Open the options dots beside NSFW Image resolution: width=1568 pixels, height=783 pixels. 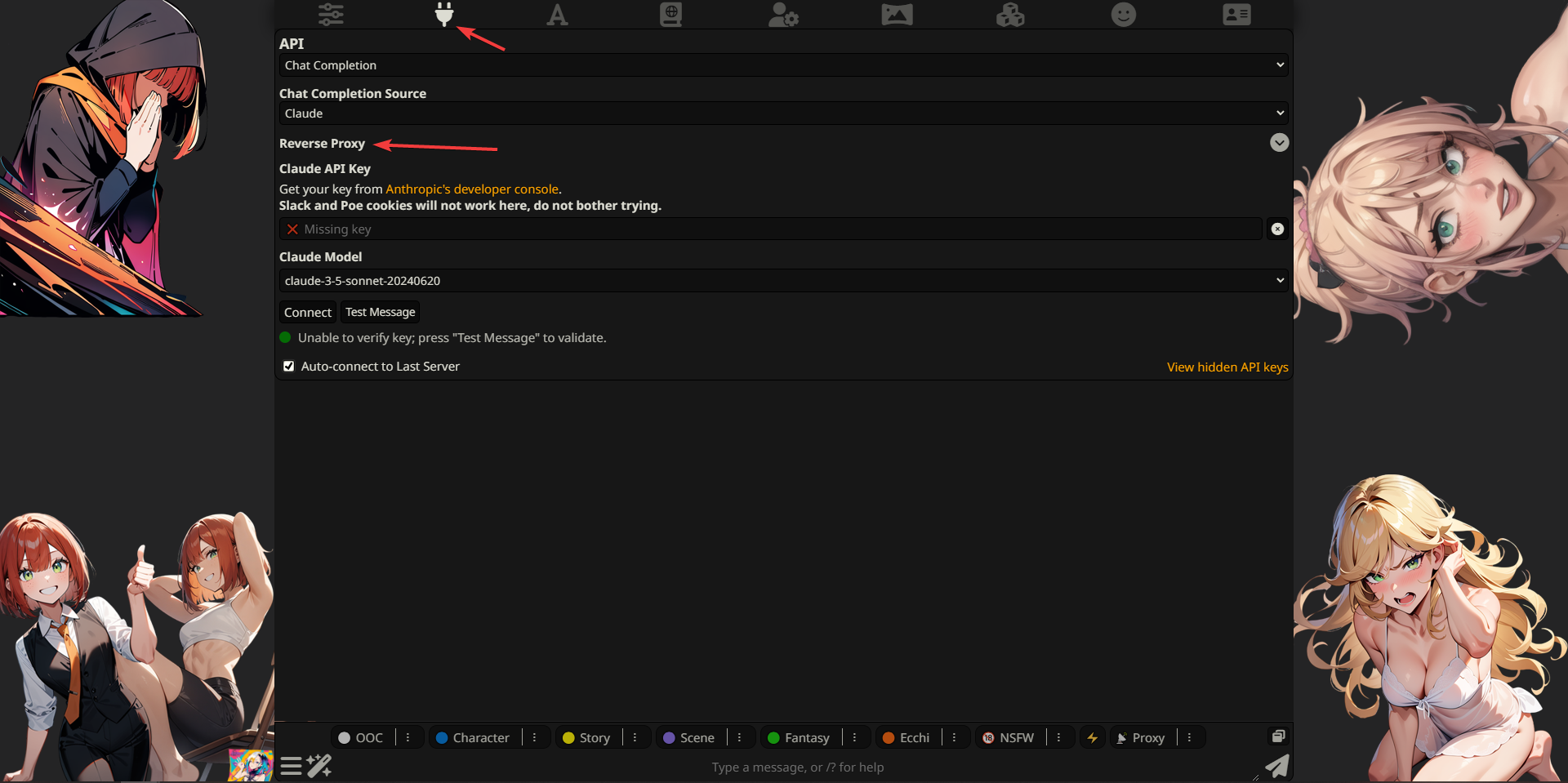[x=1058, y=737]
